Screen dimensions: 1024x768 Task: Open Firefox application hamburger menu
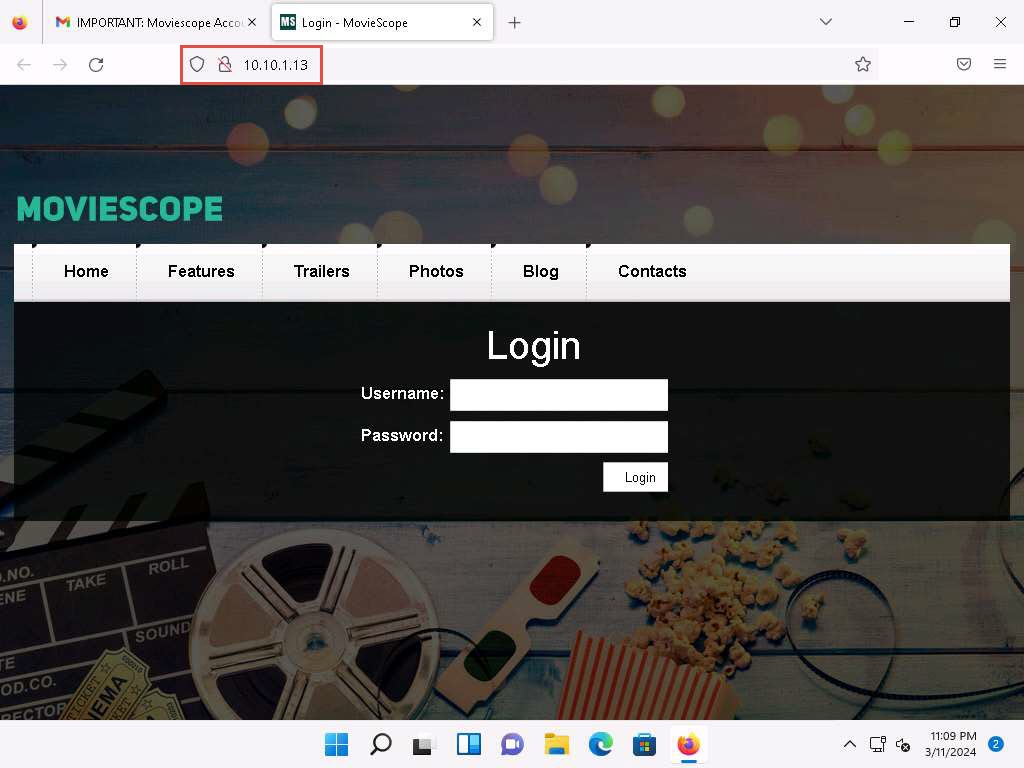click(x=1000, y=65)
